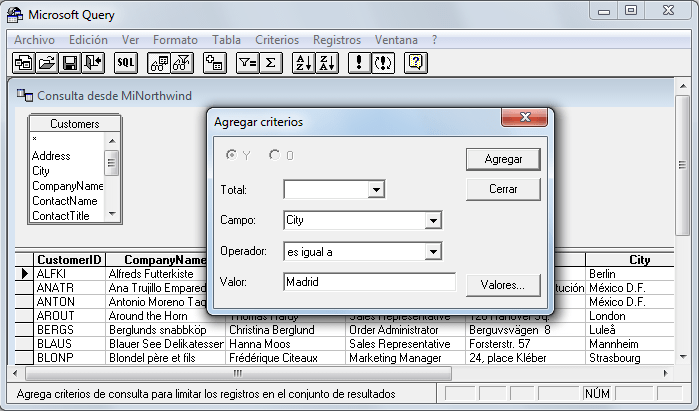Click the Criteria Equals filter icon
The height and width of the screenshot is (411, 699).
click(x=247, y=63)
